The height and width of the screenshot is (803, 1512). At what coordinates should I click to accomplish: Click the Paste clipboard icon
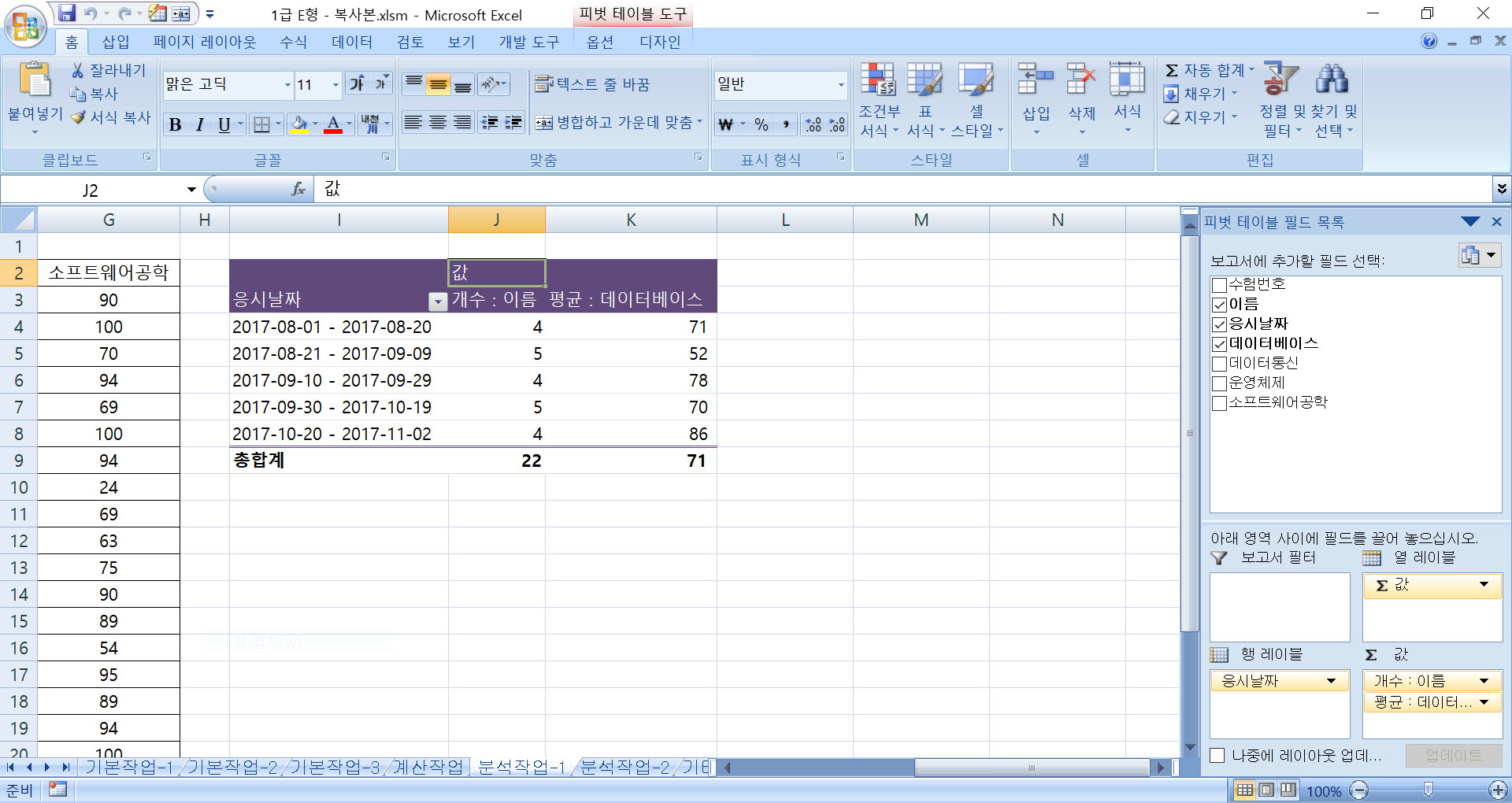tap(34, 81)
